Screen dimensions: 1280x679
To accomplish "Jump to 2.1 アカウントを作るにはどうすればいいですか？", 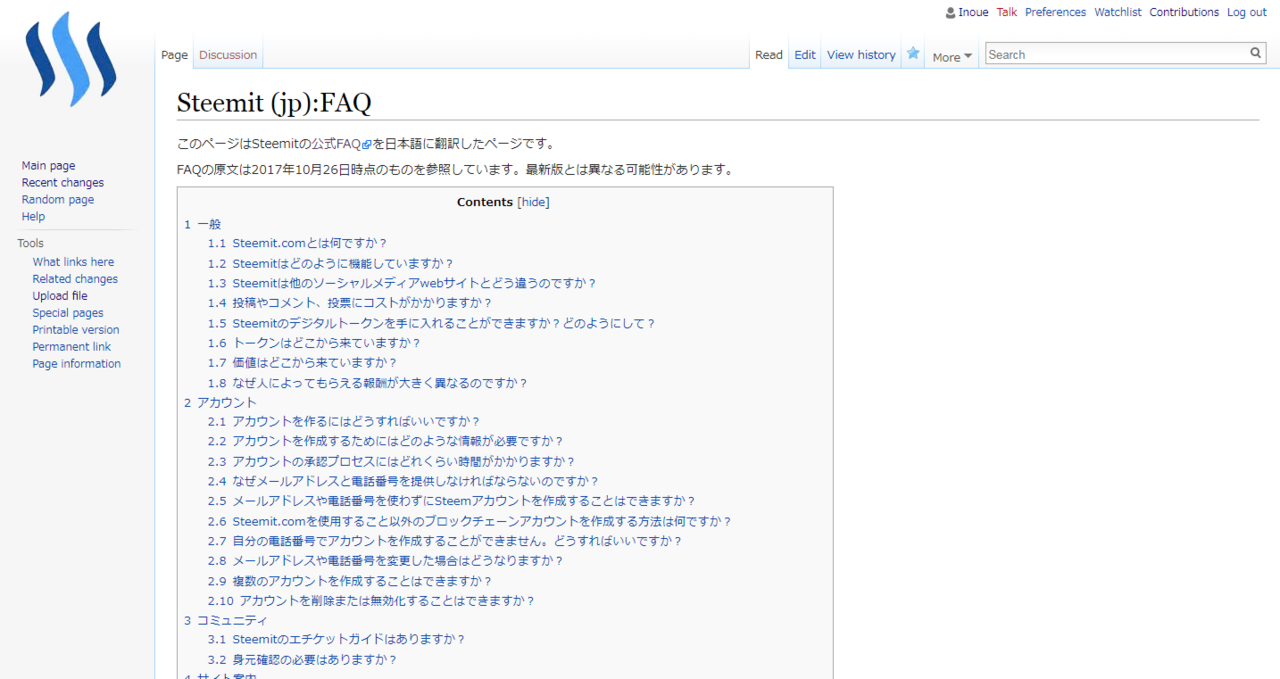I will 344,422.
